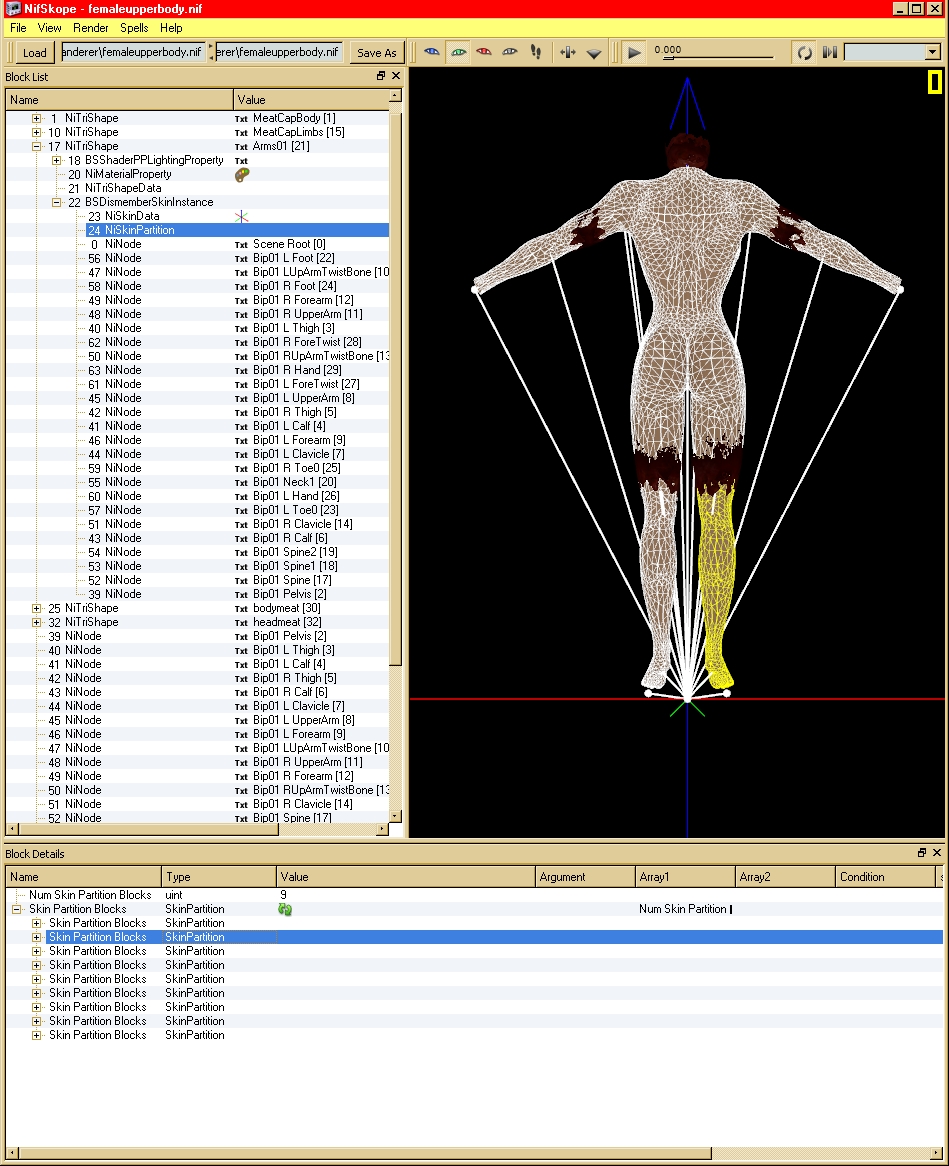The image size is (949, 1166).
Task: Expand the 10 NiTriShape node
Action: point(36,132)
